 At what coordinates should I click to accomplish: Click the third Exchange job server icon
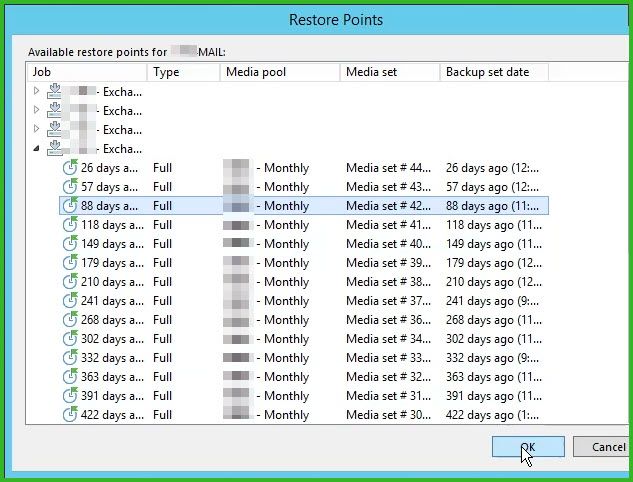point(54,130)
